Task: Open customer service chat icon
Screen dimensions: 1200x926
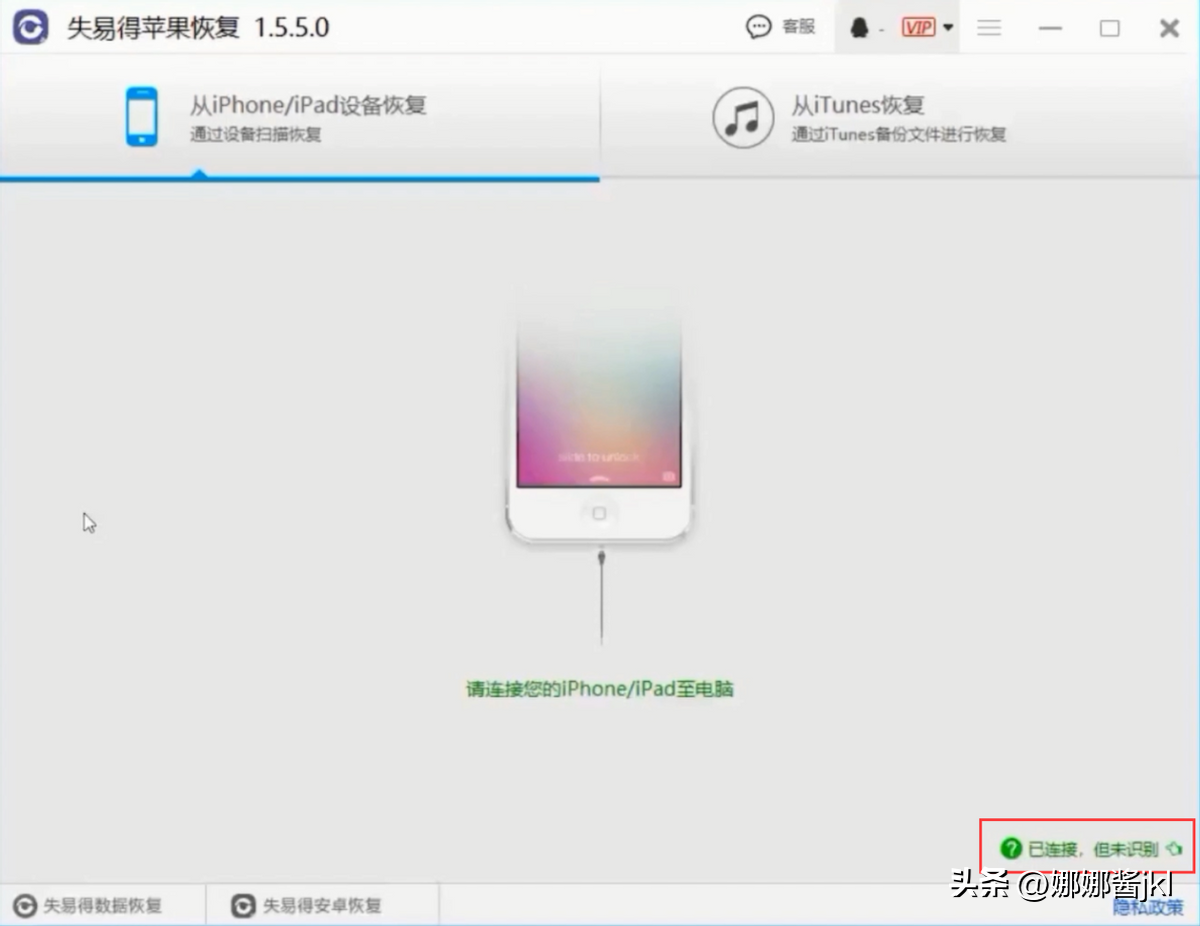Action: tap(759, 27)
